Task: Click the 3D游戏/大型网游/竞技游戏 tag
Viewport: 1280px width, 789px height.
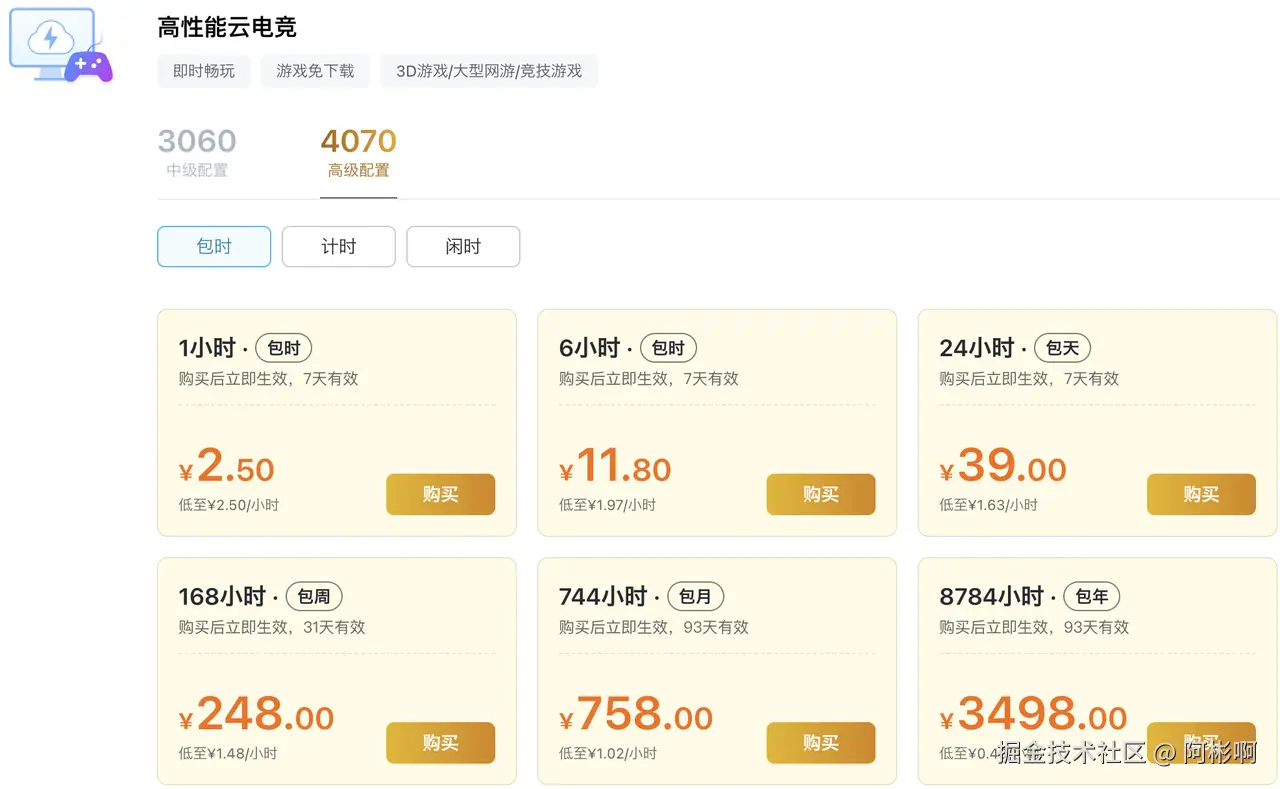Action: point(488,71)
